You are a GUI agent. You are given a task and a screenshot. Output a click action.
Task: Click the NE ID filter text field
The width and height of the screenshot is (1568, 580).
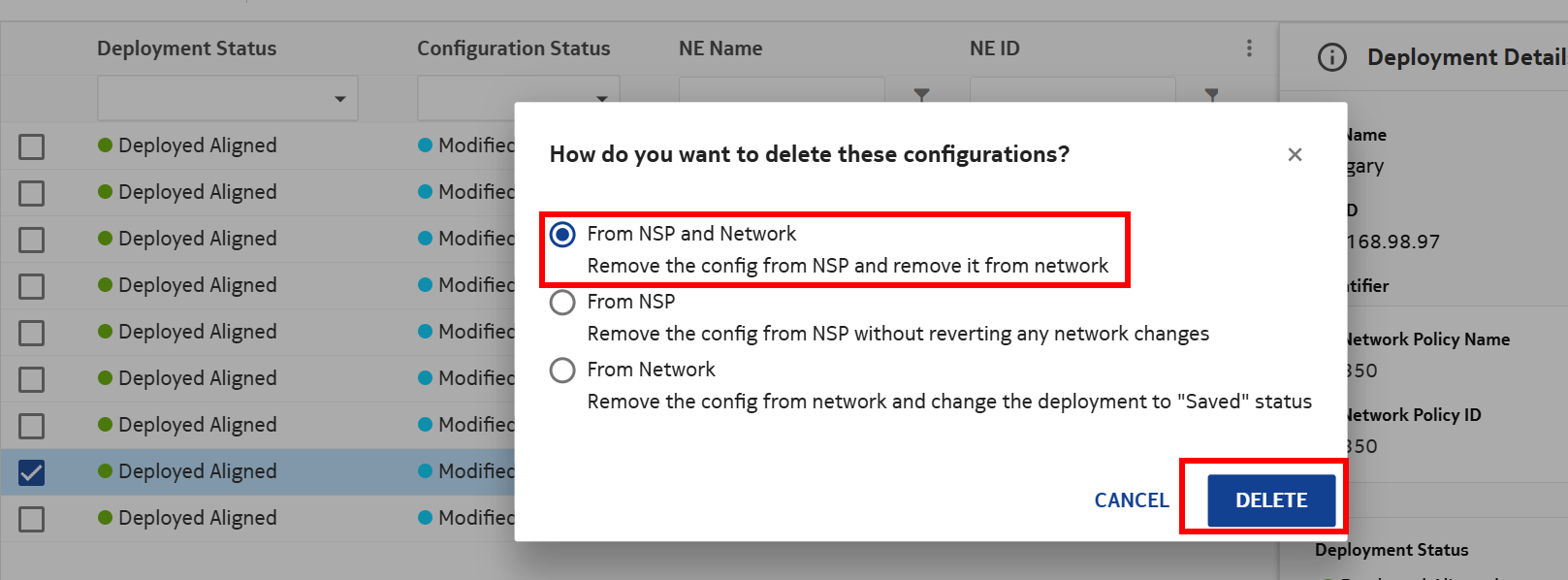1072,91
